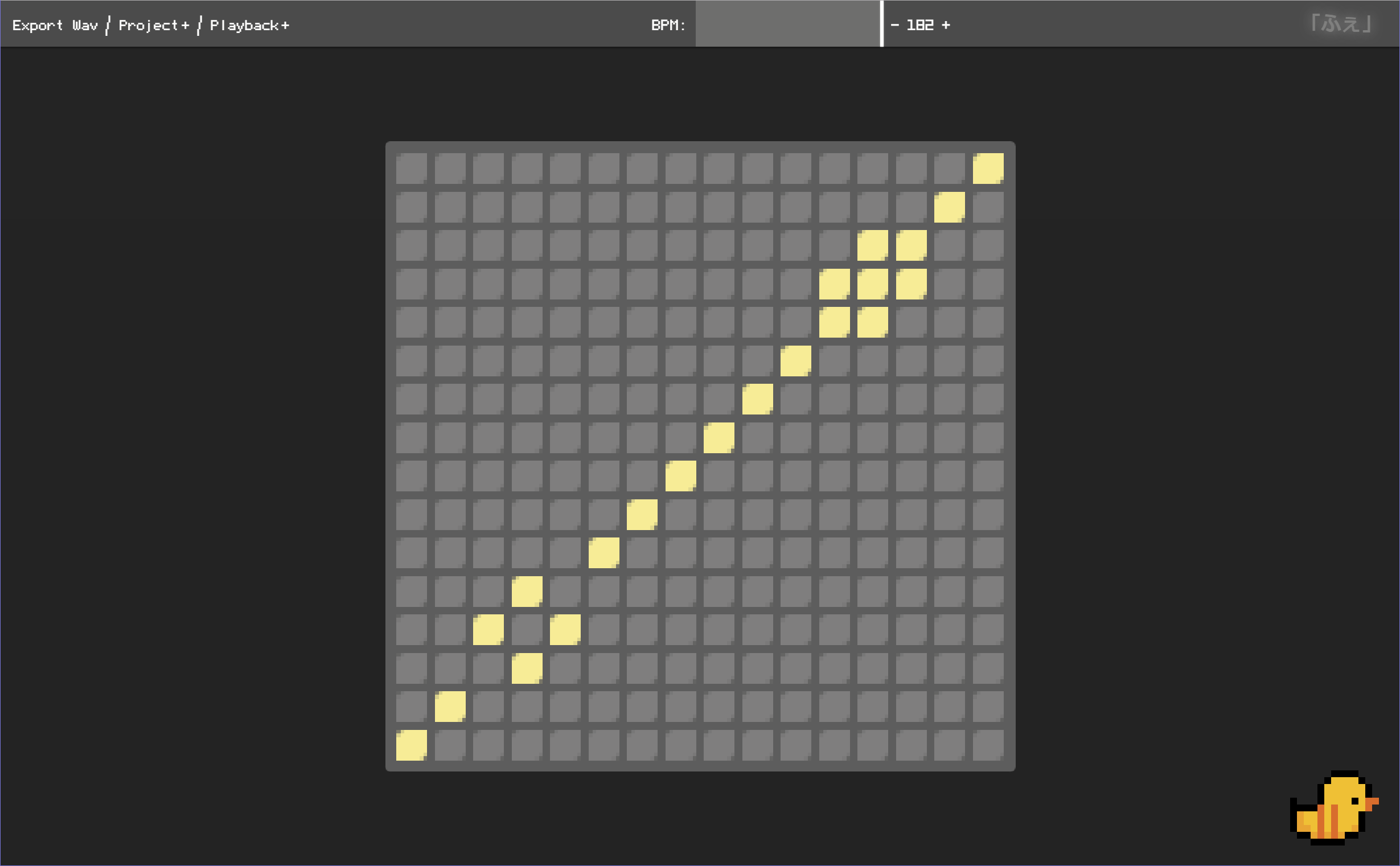
Task: Enable the bottom-right corner grid cell
Action: (x=988, y=745)
